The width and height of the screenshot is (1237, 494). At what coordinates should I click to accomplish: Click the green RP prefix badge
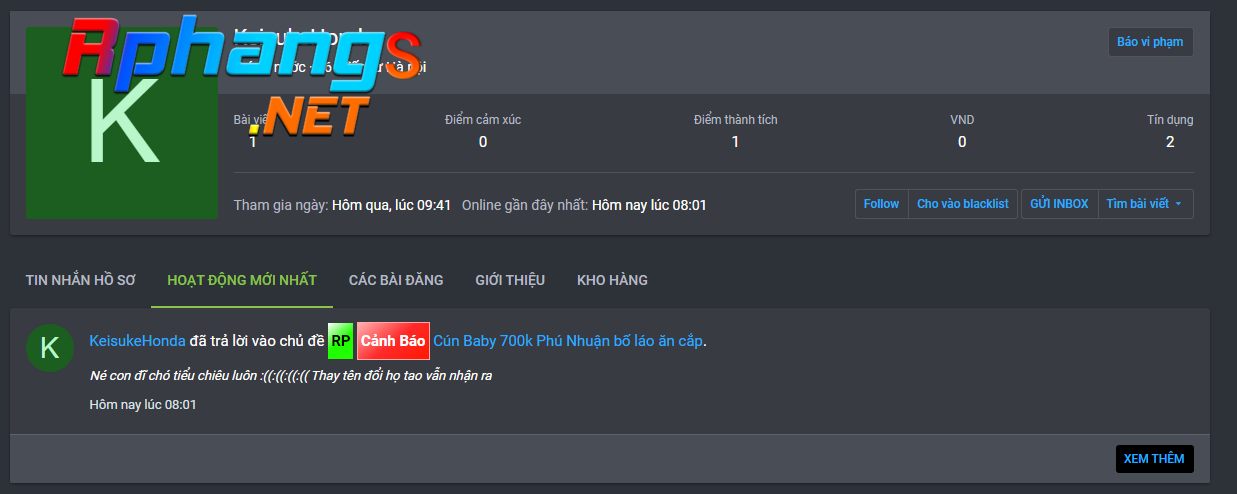[341, 341]
